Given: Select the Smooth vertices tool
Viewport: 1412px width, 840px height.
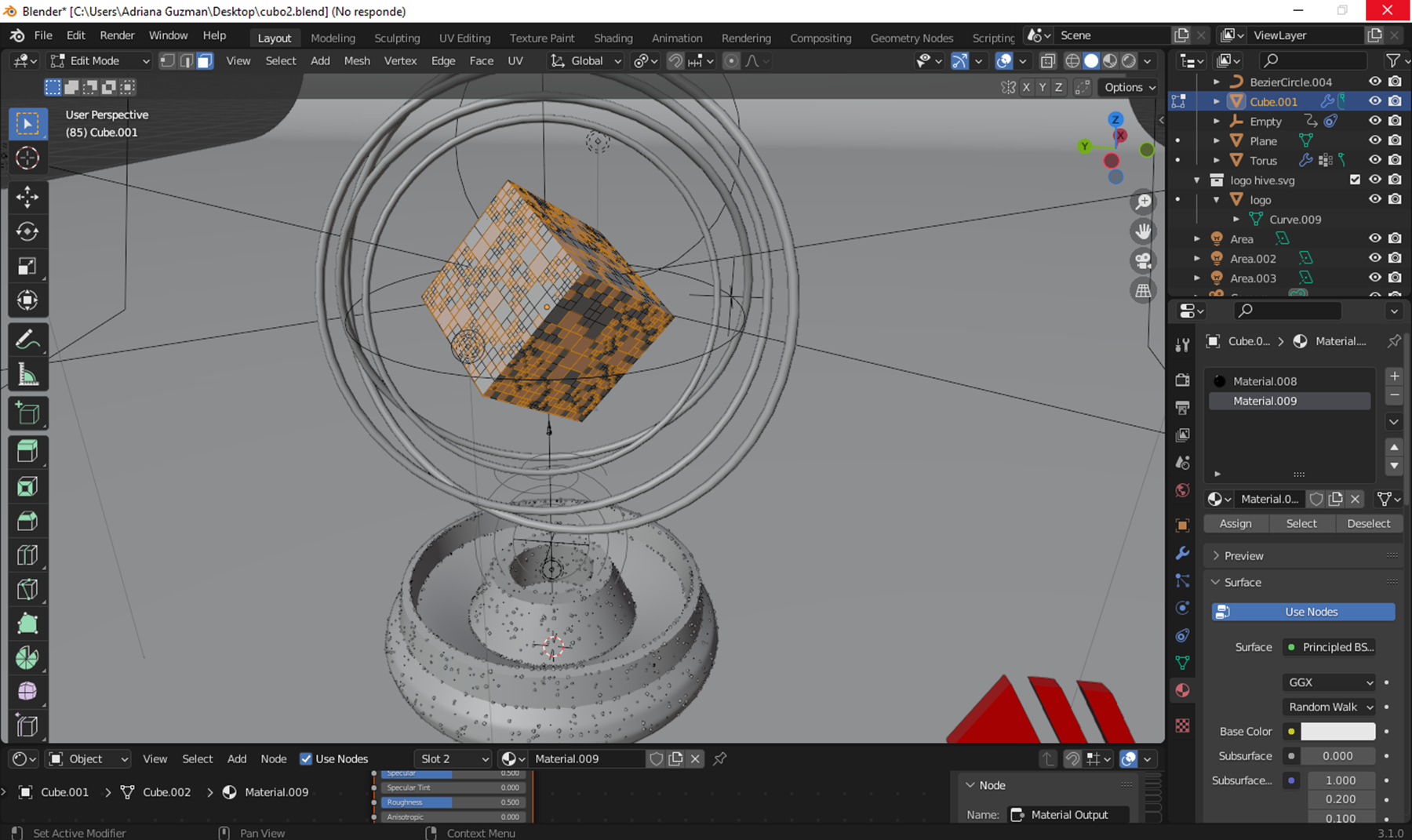Looking at the screenshot, I should pos(27,692).
